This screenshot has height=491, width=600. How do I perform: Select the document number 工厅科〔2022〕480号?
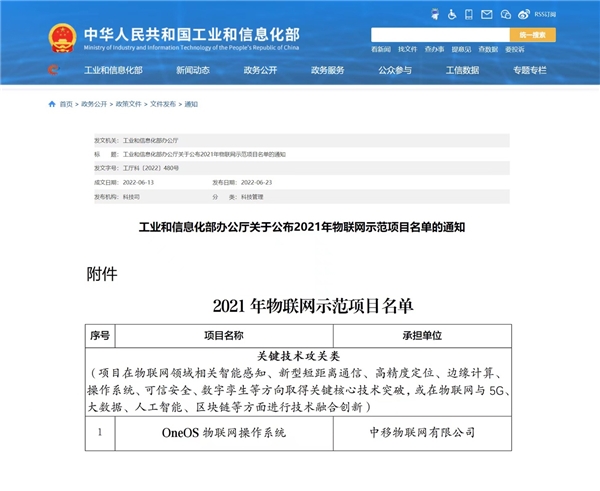(151, 168)
